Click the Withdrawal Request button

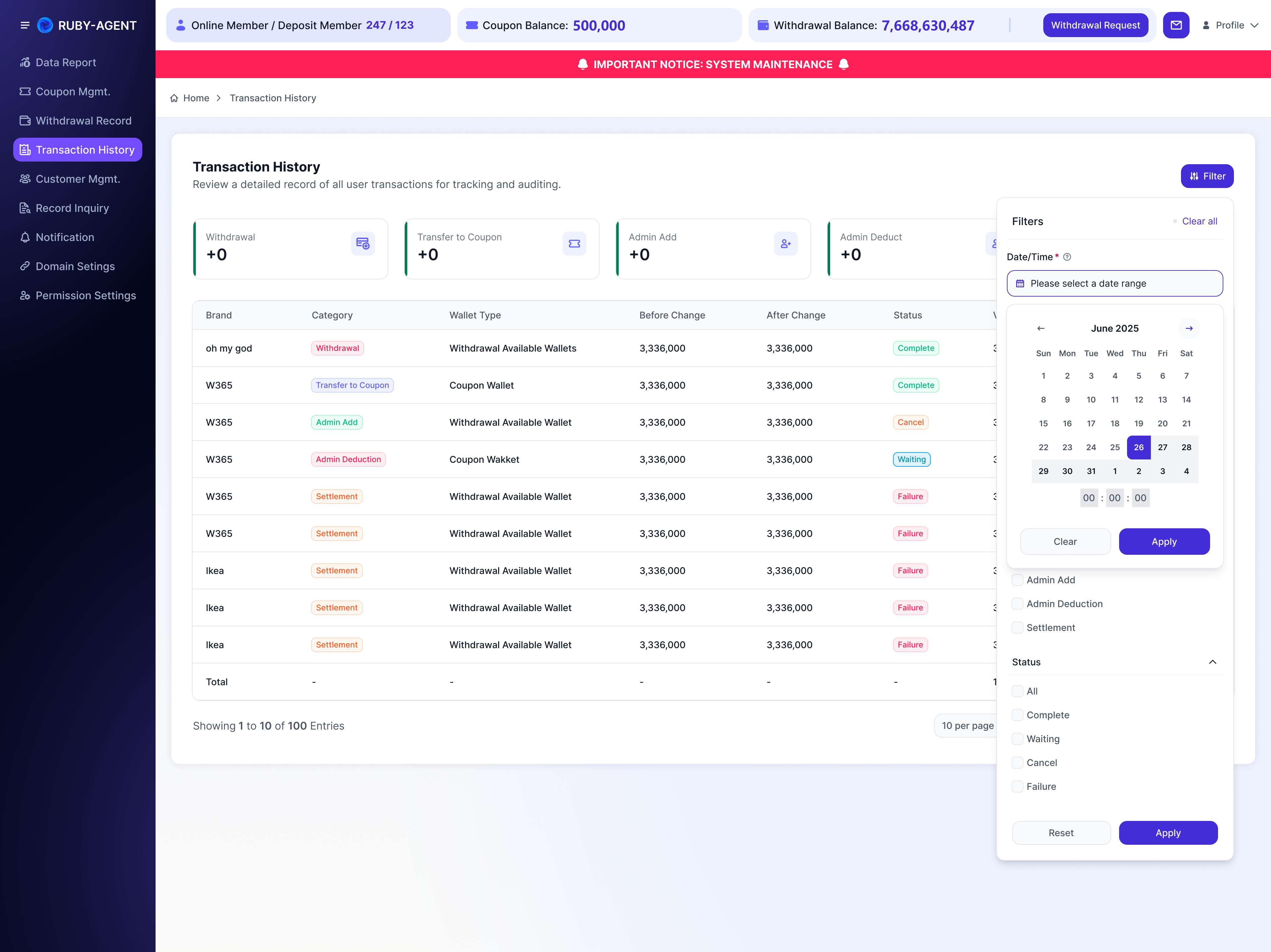(1095, 25)
